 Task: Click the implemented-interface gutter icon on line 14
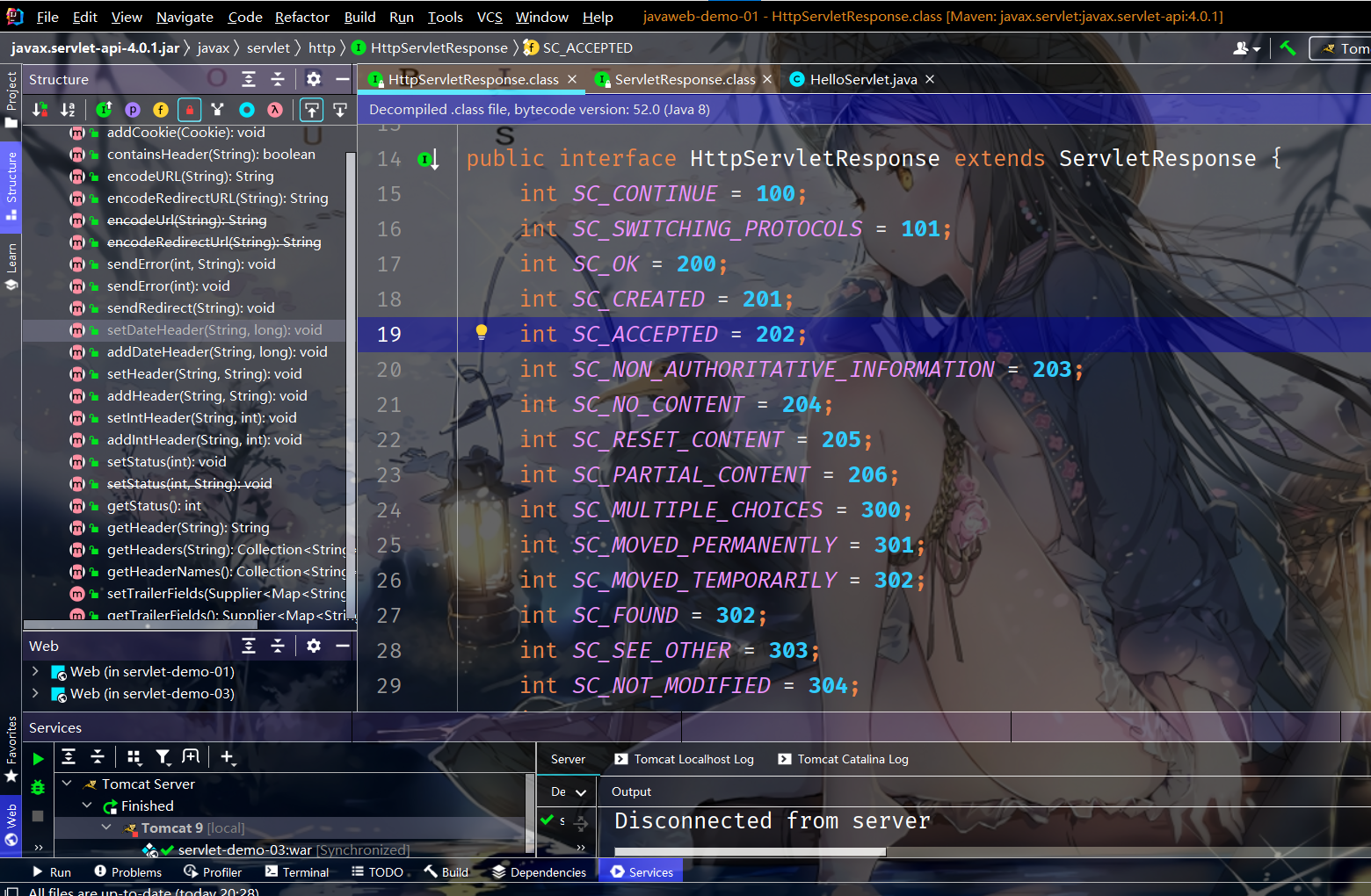click(x=428, y=159)
